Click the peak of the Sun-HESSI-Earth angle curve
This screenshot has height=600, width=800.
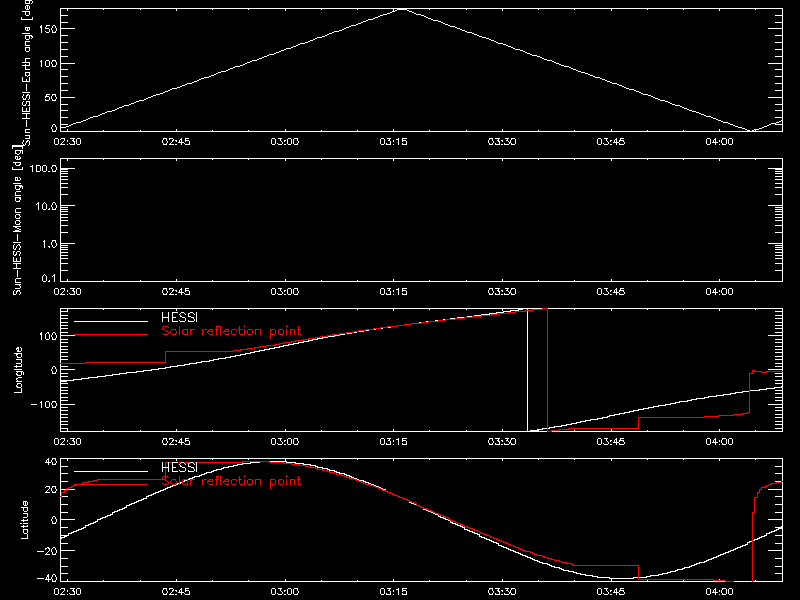tap(403, 9)
